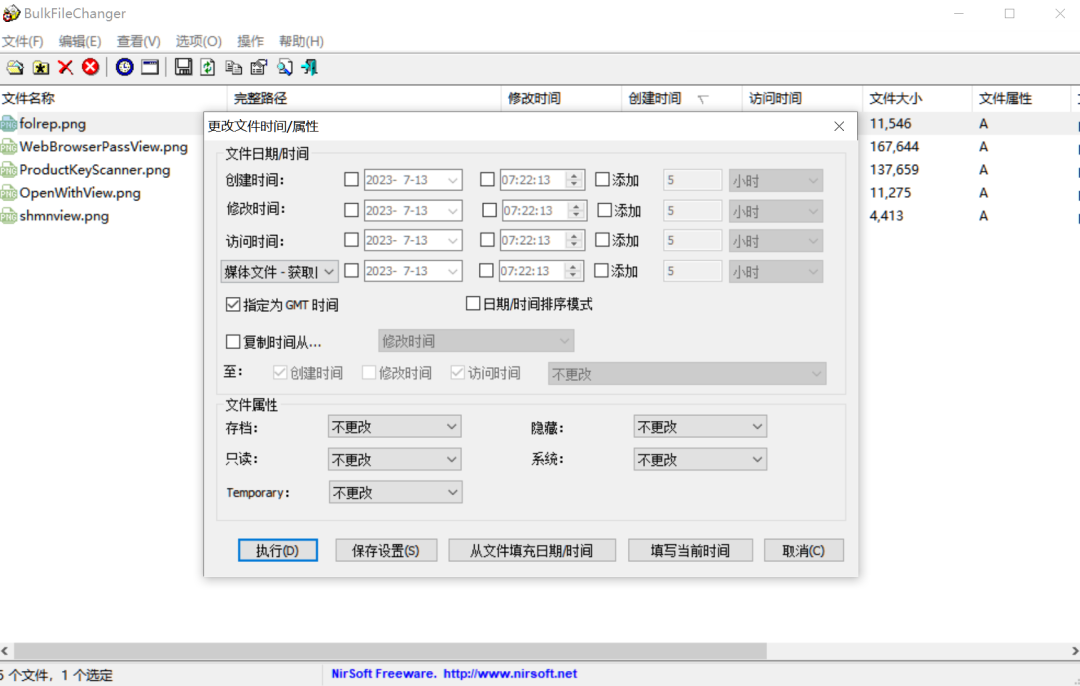
Task: Click the magnifier find icon in toolbar
Action: point(285,67)
